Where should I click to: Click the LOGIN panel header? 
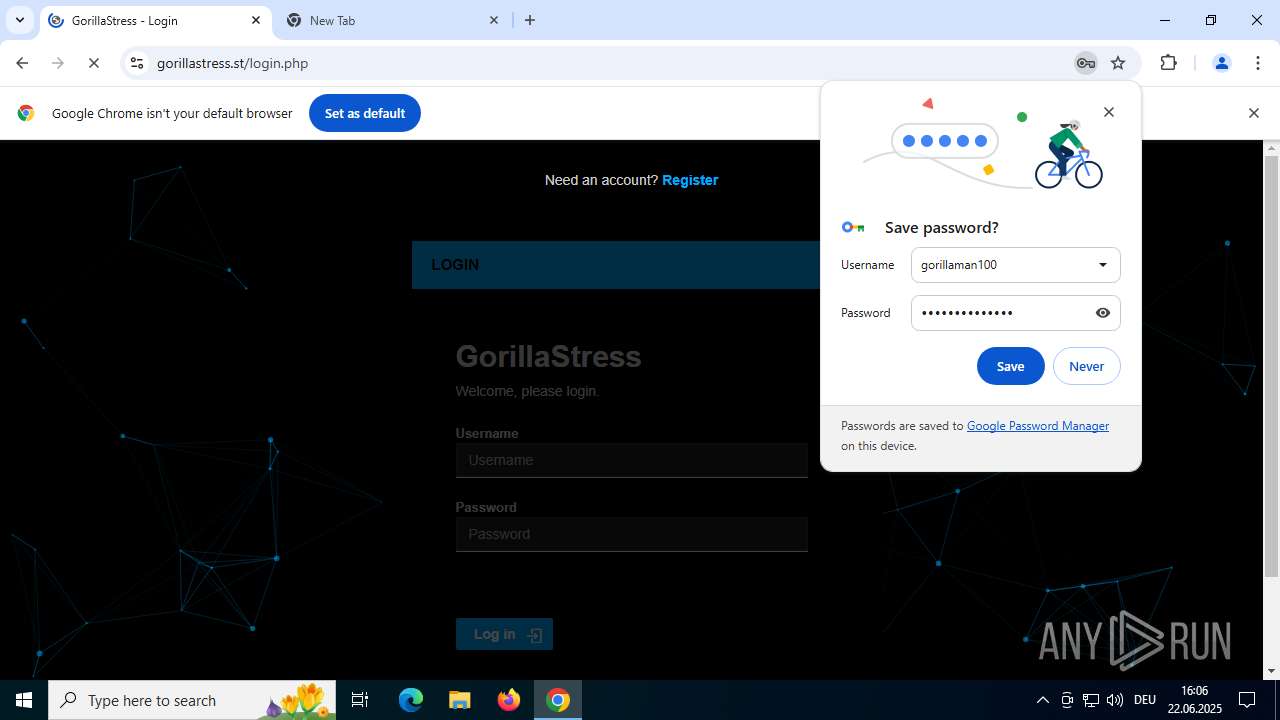[x=616, y=265]
